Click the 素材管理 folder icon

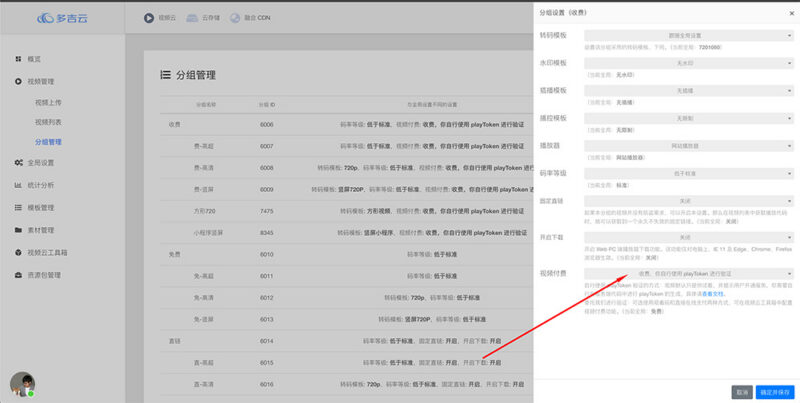[19, 229]
